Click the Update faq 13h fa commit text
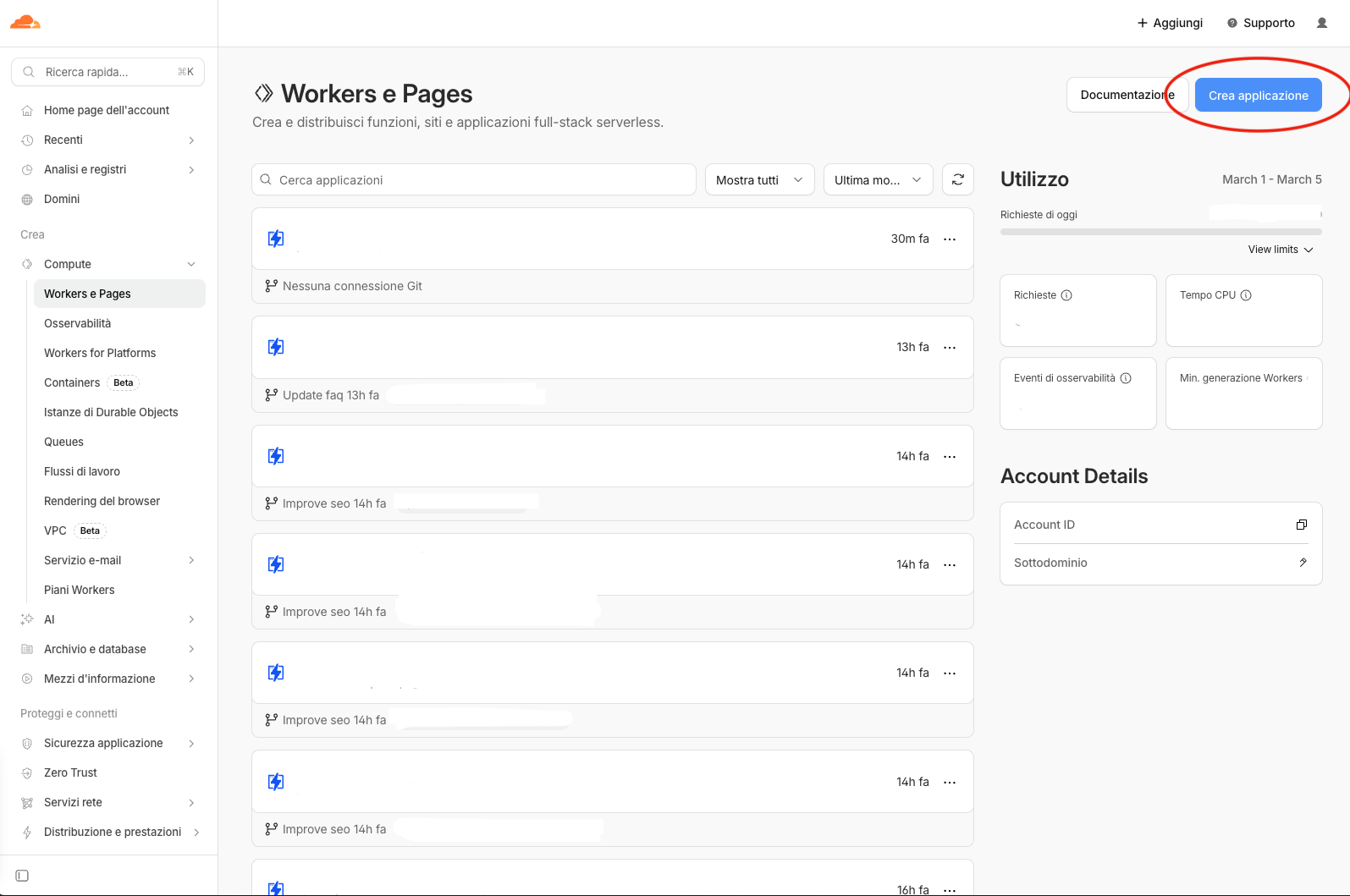1350x896 pixels. point(331,395)
